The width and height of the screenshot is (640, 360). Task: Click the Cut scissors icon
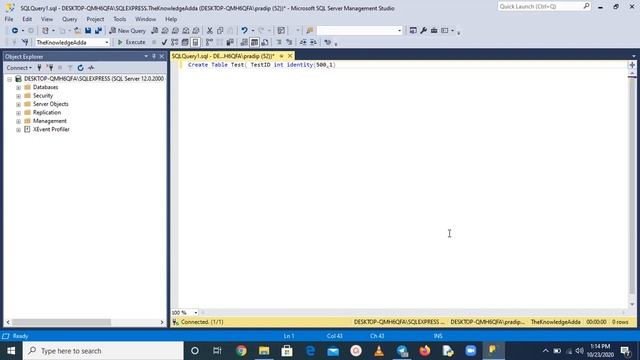210,31
